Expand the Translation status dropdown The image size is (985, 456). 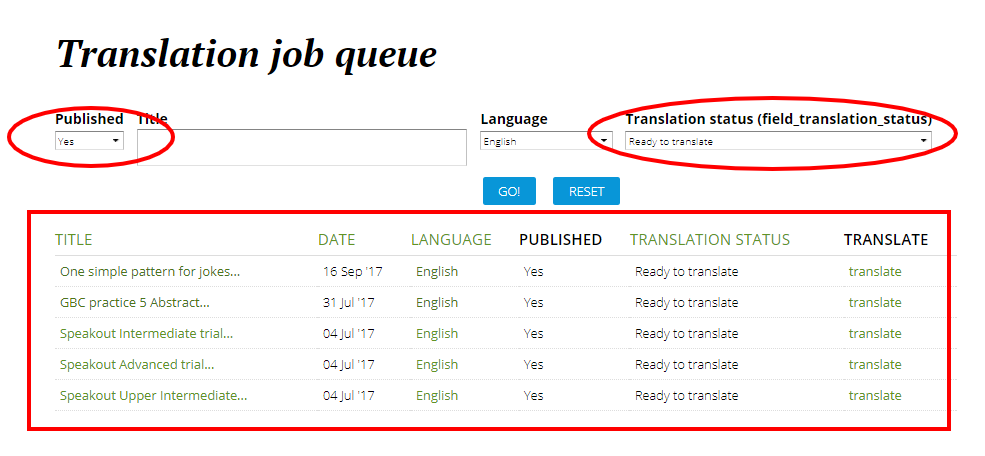778,141
